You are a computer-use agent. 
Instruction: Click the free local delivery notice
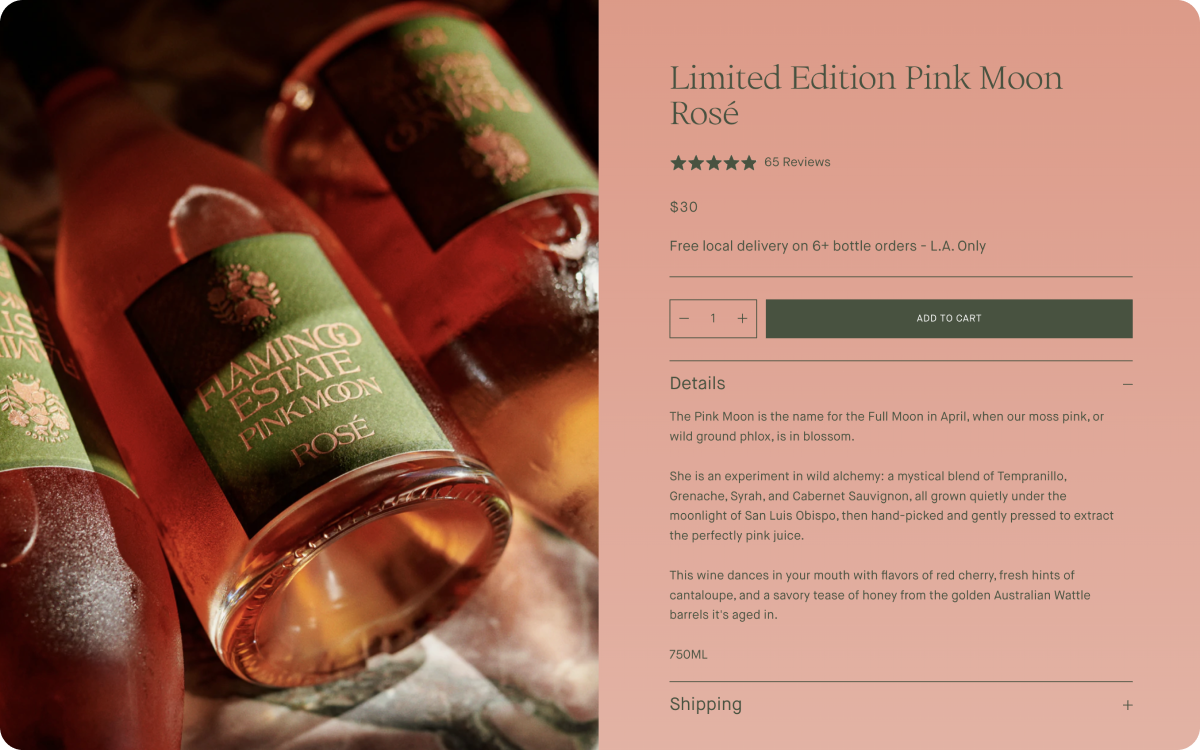pyautogui.click(x=828, y=246)
